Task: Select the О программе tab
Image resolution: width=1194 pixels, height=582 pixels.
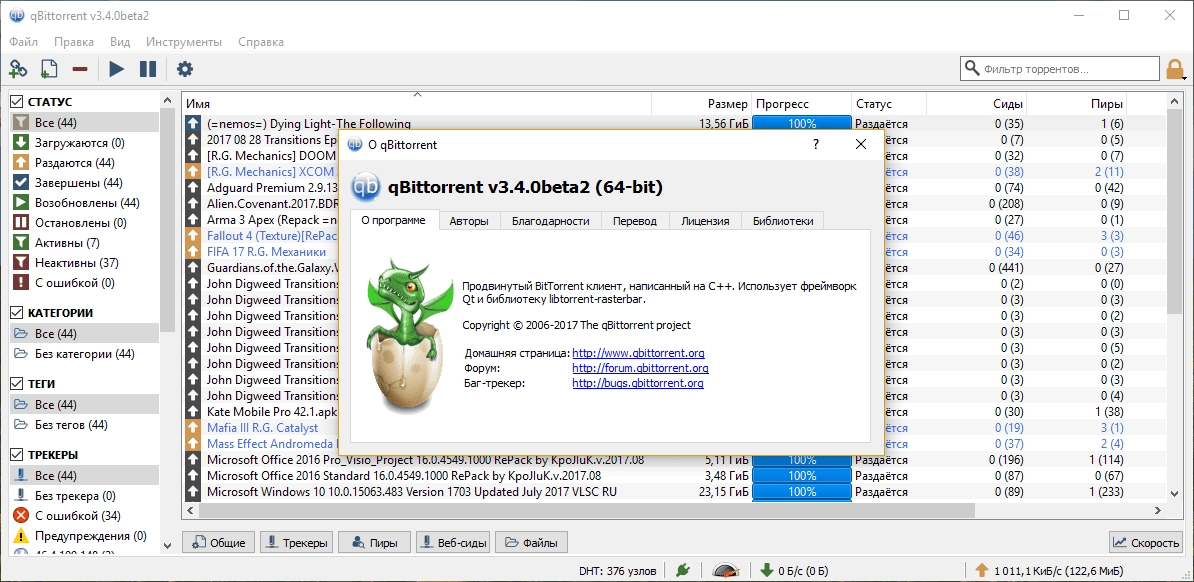Action: point(394,220)
